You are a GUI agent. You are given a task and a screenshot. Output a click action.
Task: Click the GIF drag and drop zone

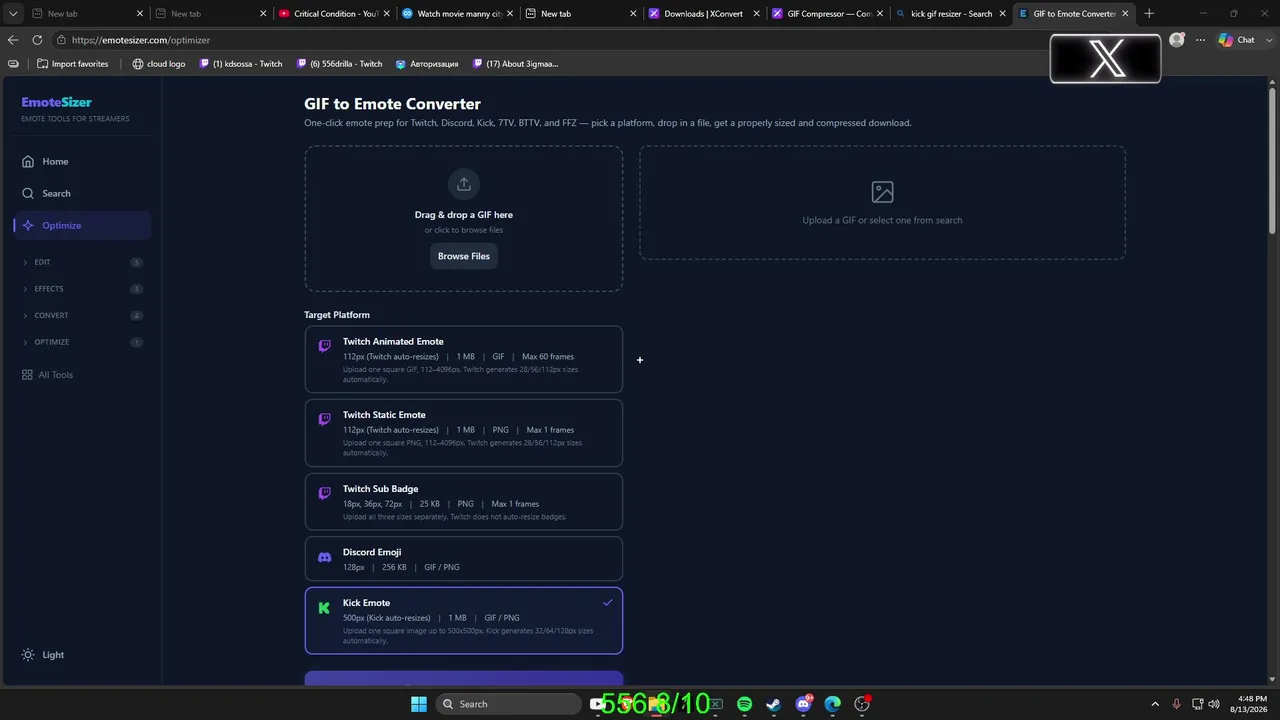463,219
